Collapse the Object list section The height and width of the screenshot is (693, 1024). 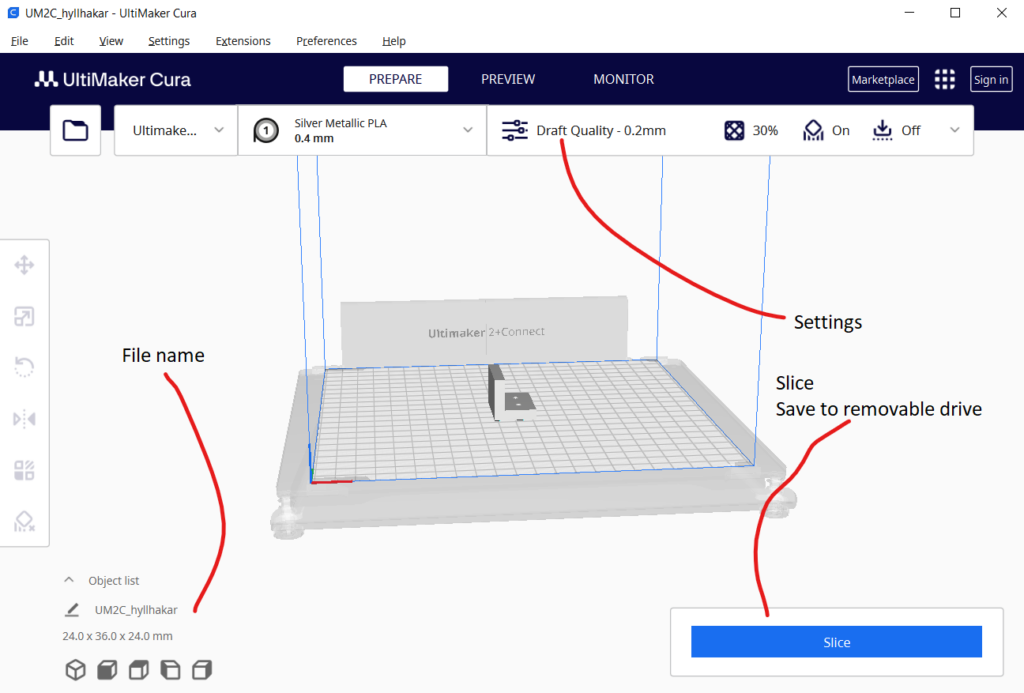[69, 580]
